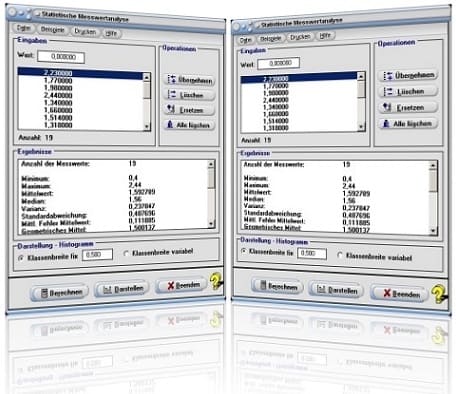The width and height of the screenshot is (456, 394).
Task: Open the Hilfe menu in right window
Action: point(325,35)
